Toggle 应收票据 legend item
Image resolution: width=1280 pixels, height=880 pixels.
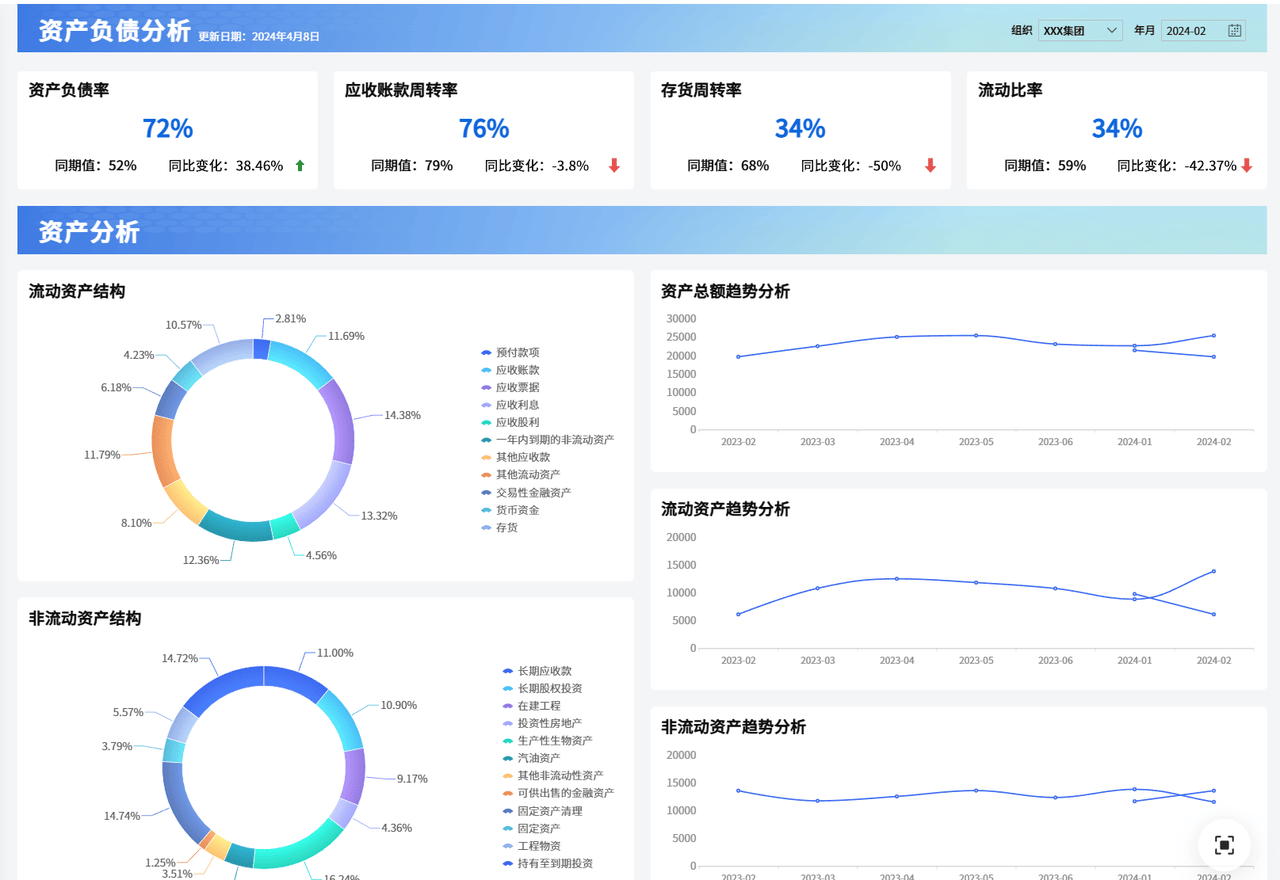[x=510, y=387]
